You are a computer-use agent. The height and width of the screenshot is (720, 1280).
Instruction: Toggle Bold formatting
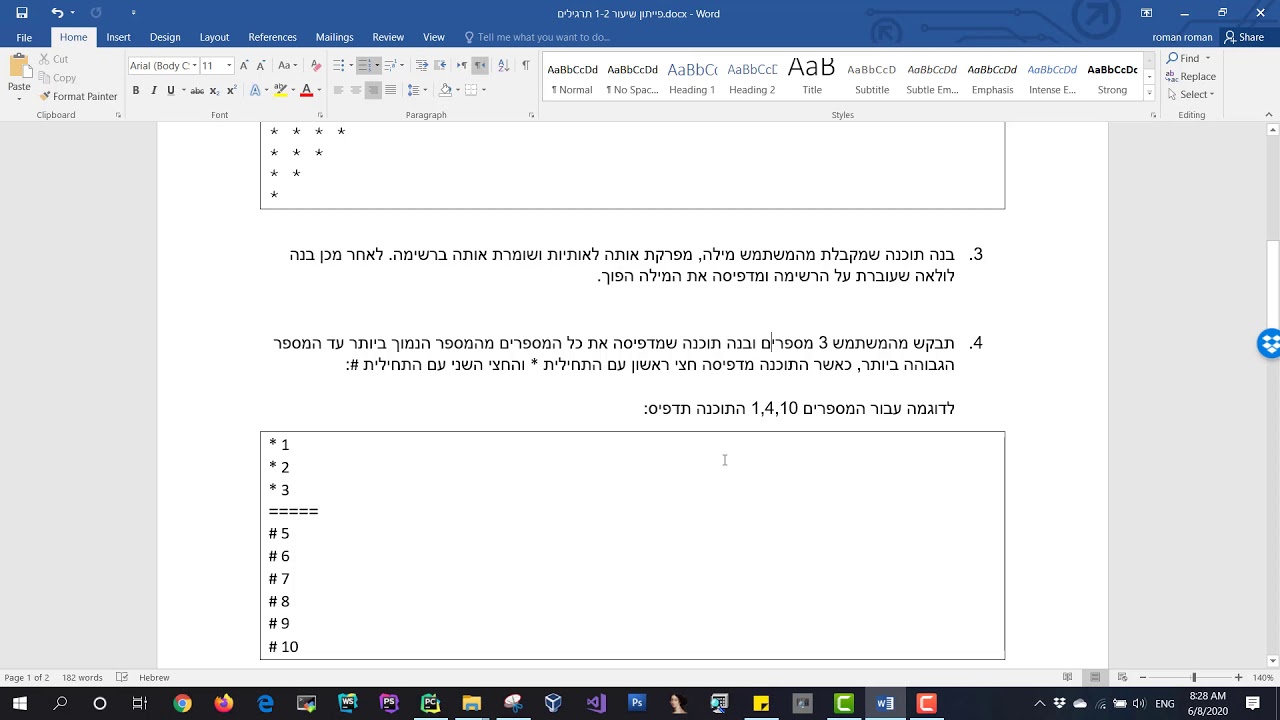point(136,90)
